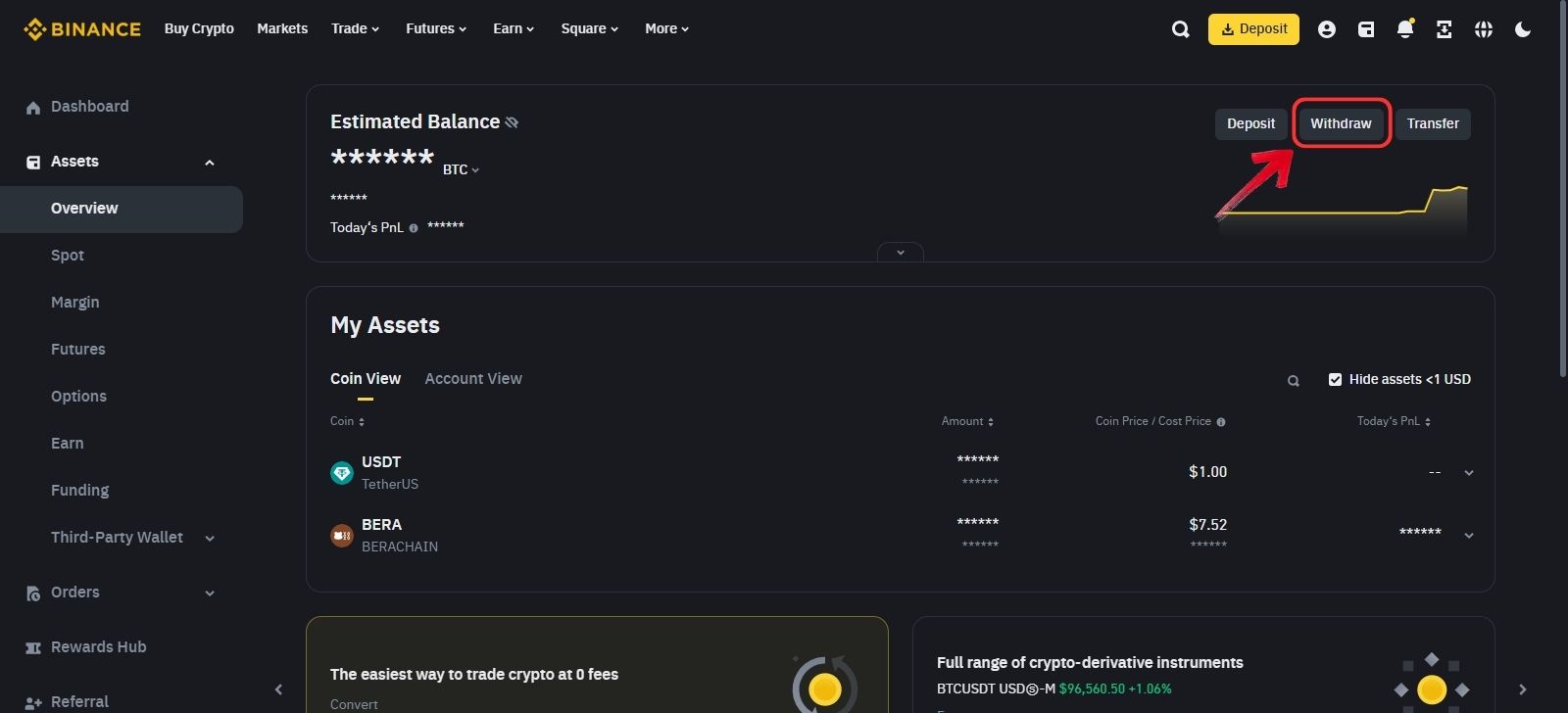
Task: Sort by the Coin column
Action: coord(348,421)
